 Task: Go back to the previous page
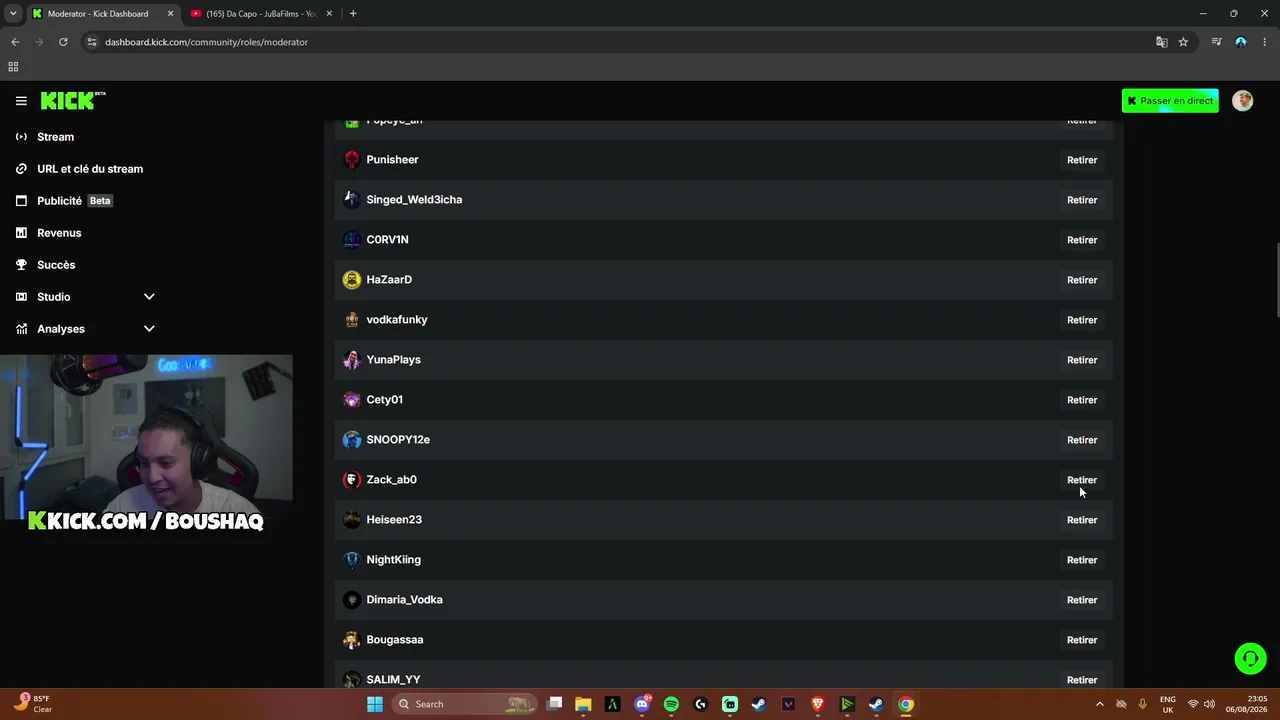[15, 42]
